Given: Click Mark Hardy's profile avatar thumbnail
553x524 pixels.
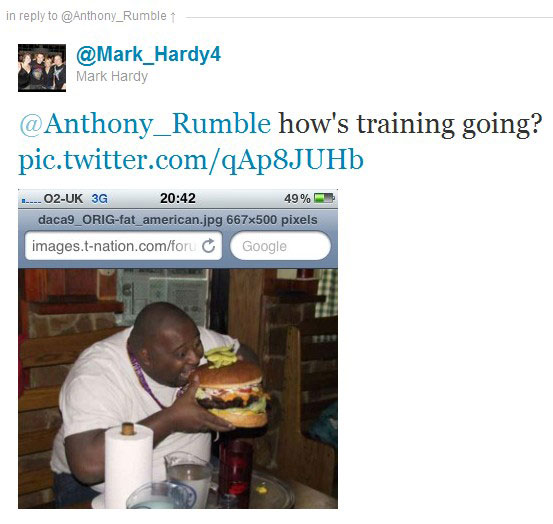Looking at the screenshot, I should click(42, 68).
